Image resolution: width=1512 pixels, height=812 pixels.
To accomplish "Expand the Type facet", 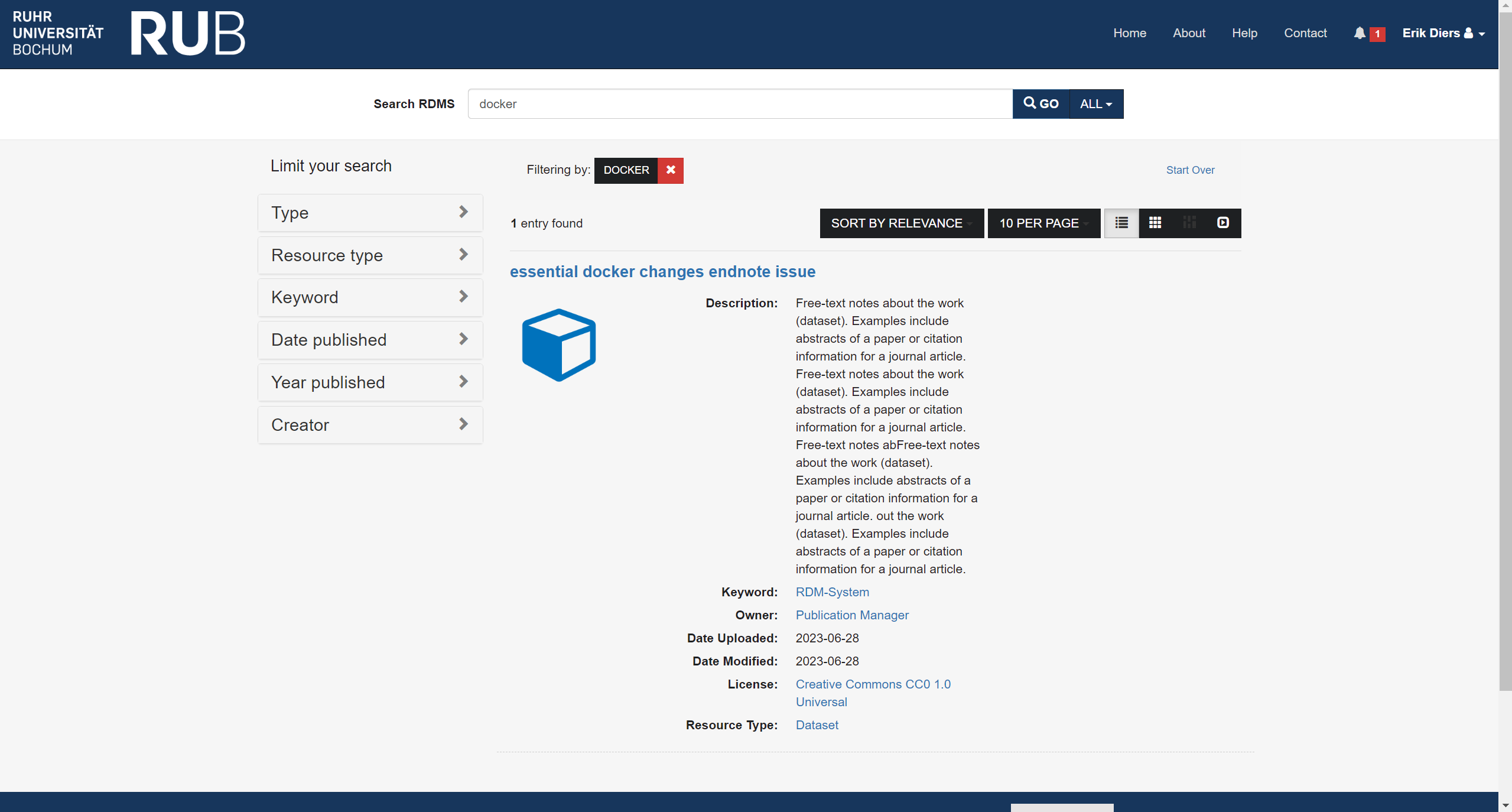I will tap(370, 213).
